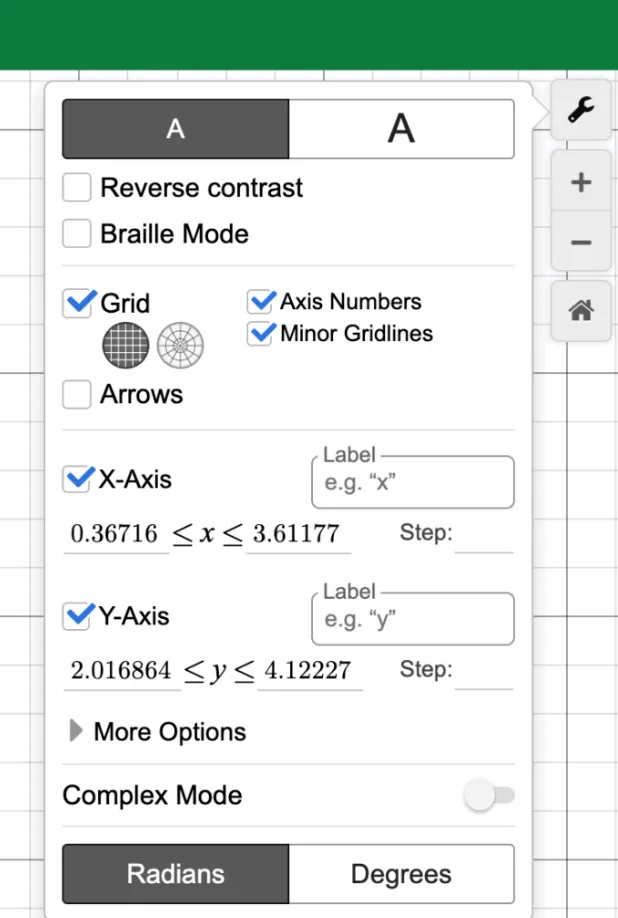Uncheck the Axis Numbers option
The height and width of the screenshot is (918, 618).
(261, 301)
